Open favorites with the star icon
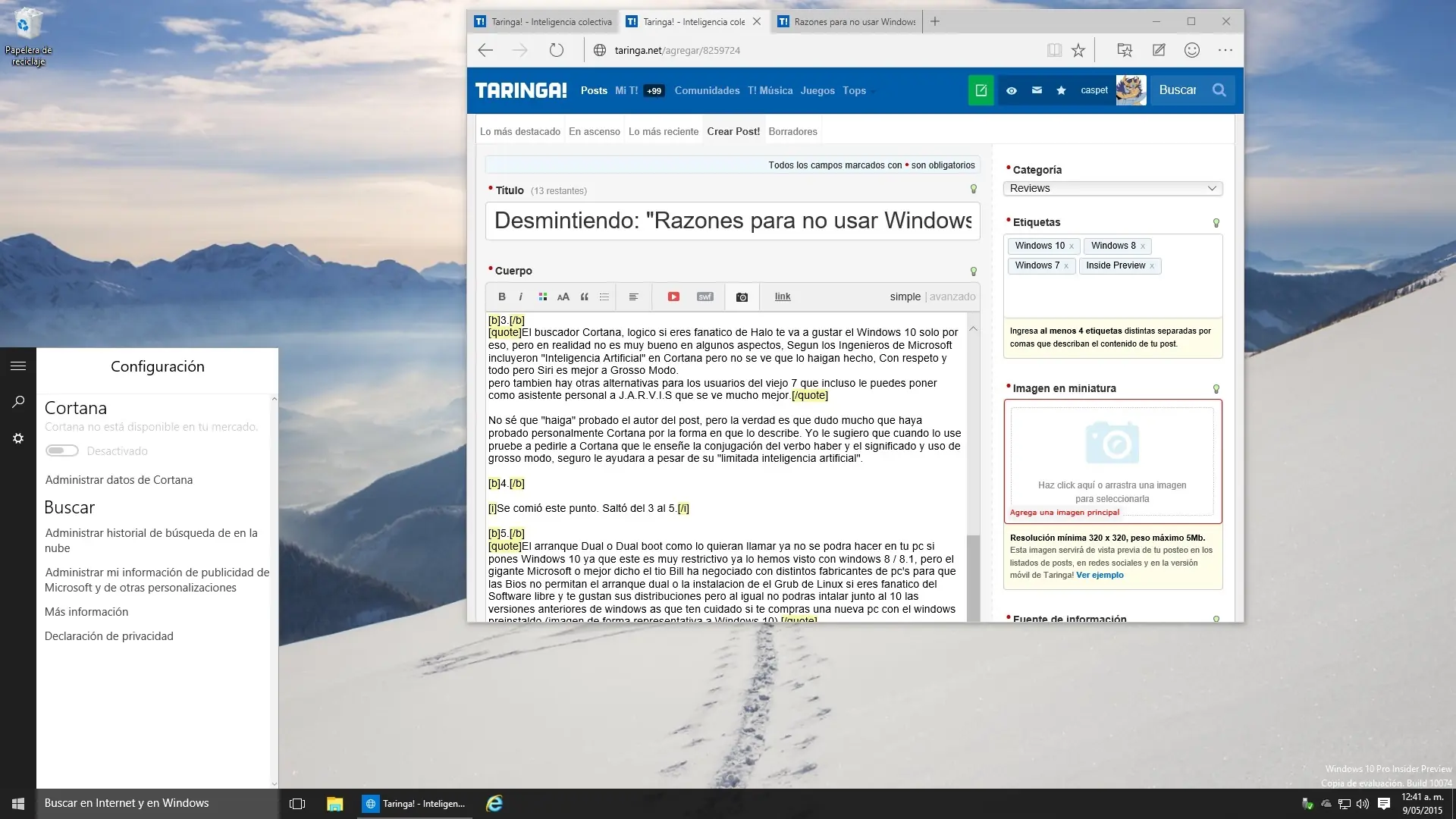 pyautogui.click(x=1061, y=90)
